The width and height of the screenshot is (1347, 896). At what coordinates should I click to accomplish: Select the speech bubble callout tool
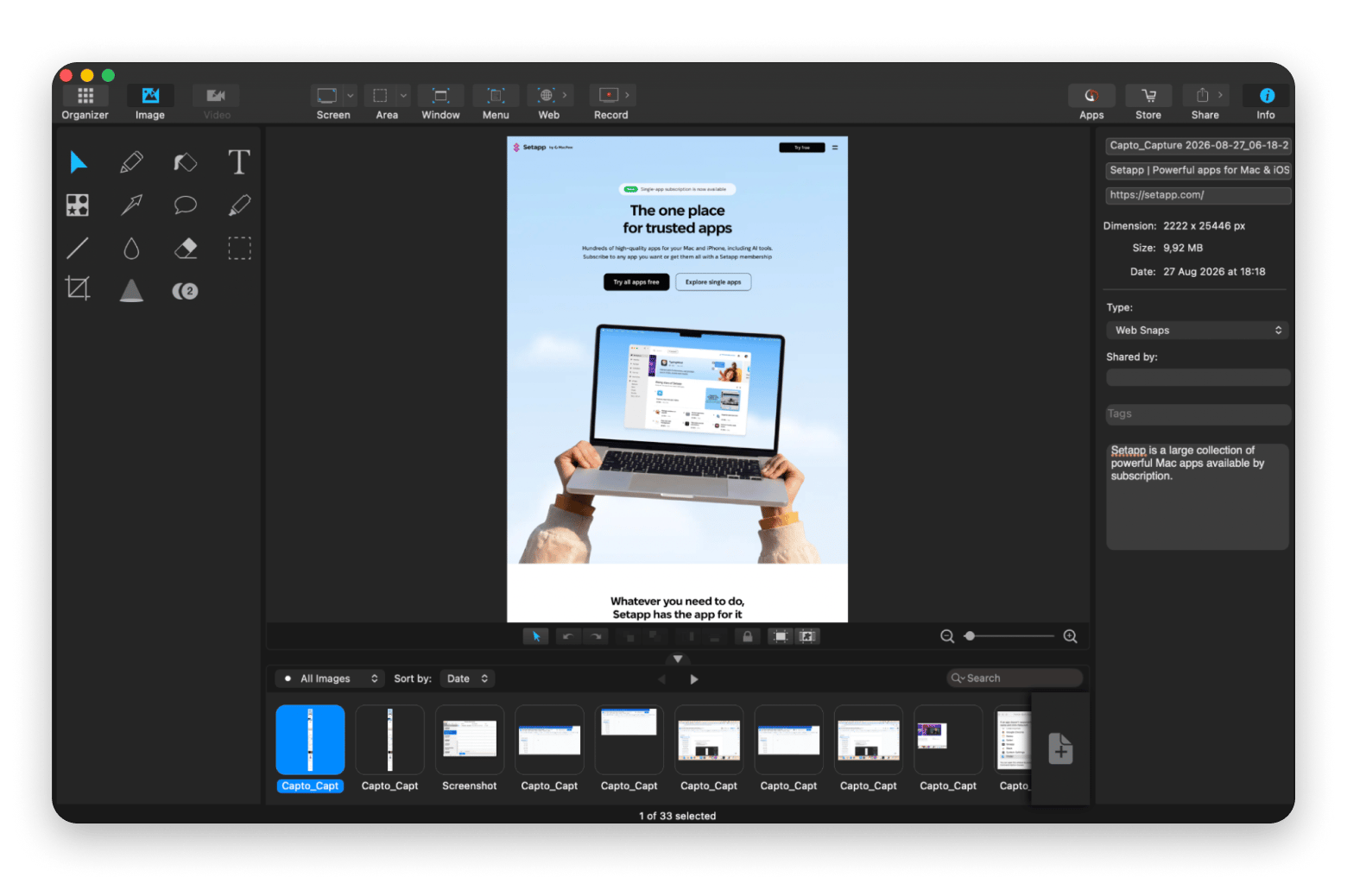(x=185, y=205)
